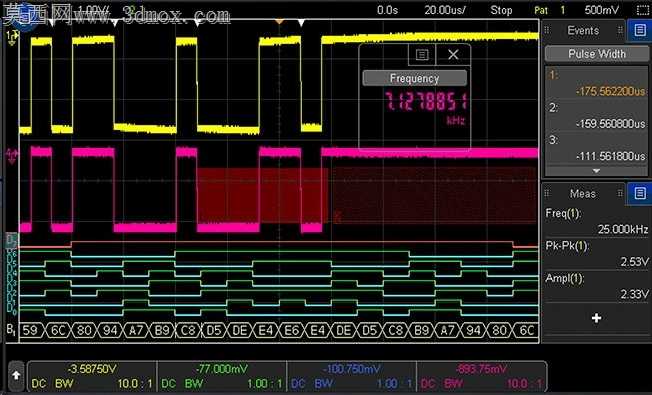
Task: Open the Meas panel list menu icon
Action: click(x=640, y=193)
